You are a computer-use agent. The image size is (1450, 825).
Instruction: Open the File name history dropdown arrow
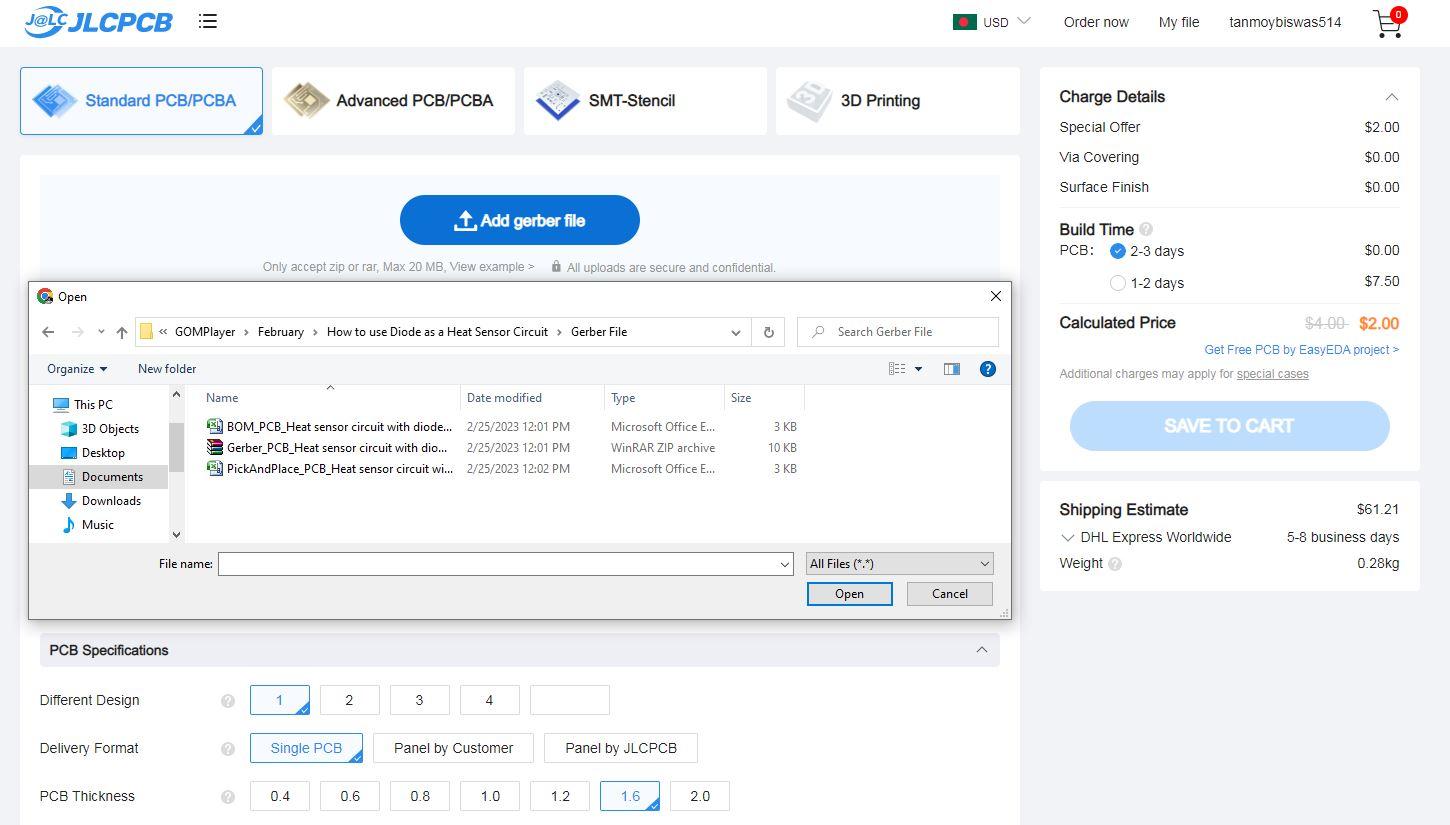(785, 564)
